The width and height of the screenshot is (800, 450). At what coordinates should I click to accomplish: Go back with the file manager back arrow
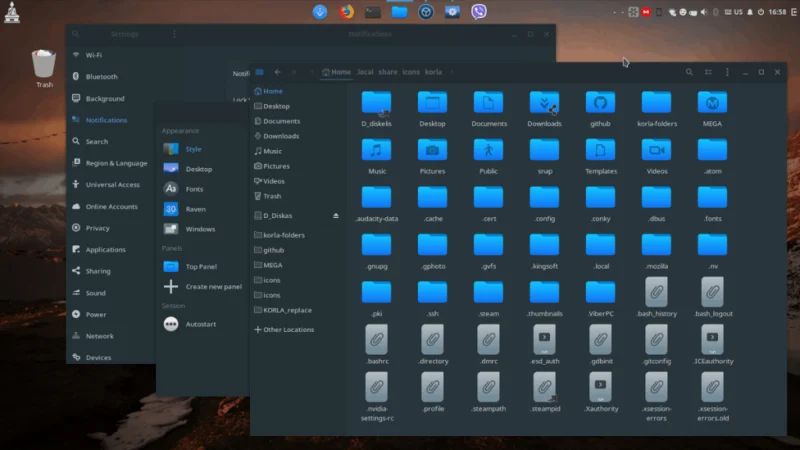click(x=278, y=72)
